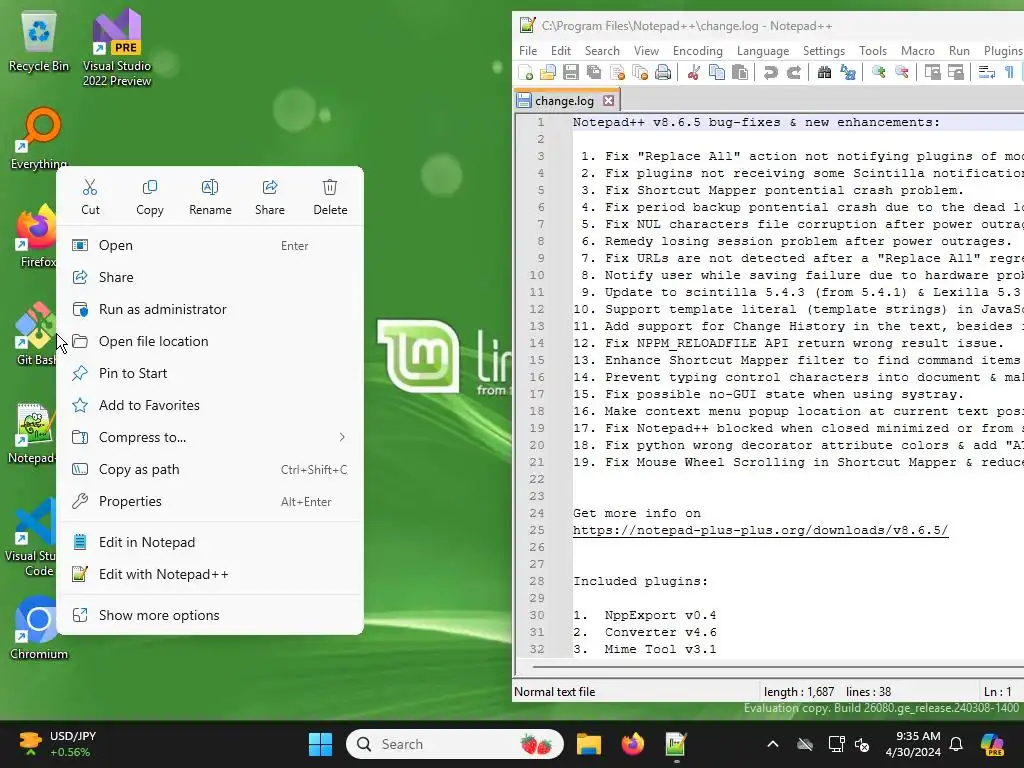This screenshot has height=768, width=1024.
Task: Open the File menu in Notepad++
Action: click(x=528, y=51)
